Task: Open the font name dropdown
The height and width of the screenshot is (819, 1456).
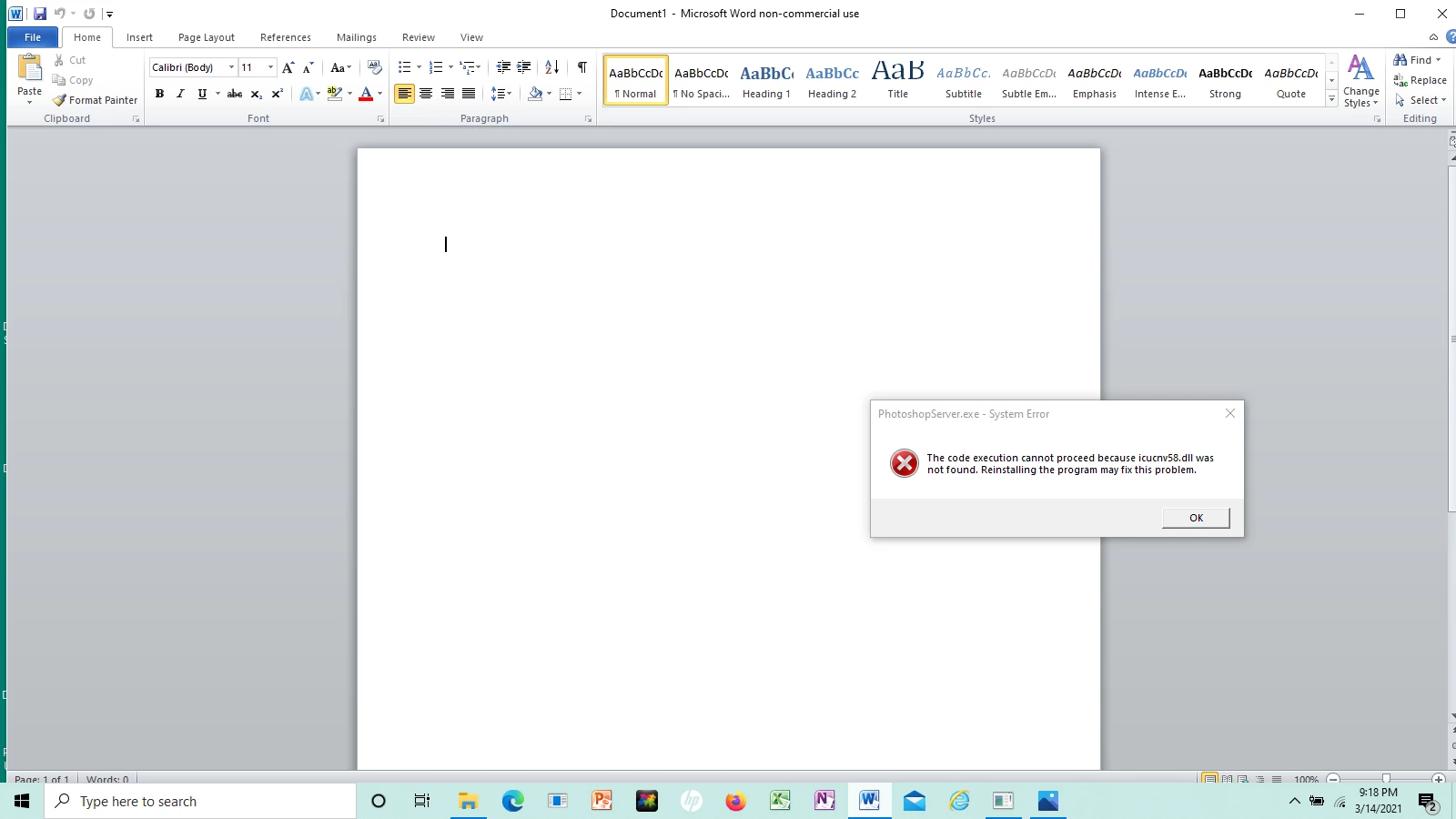Action: (231, 67)
